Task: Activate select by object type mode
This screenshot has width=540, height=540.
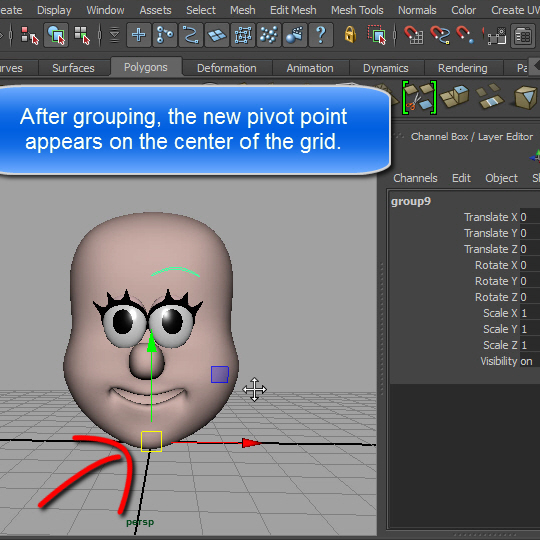Action: (56, 35)
